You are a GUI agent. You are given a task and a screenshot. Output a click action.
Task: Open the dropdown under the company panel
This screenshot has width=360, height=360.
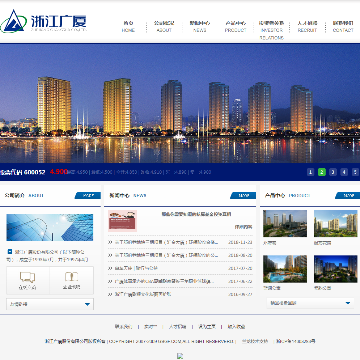click(x=50, y=304)
